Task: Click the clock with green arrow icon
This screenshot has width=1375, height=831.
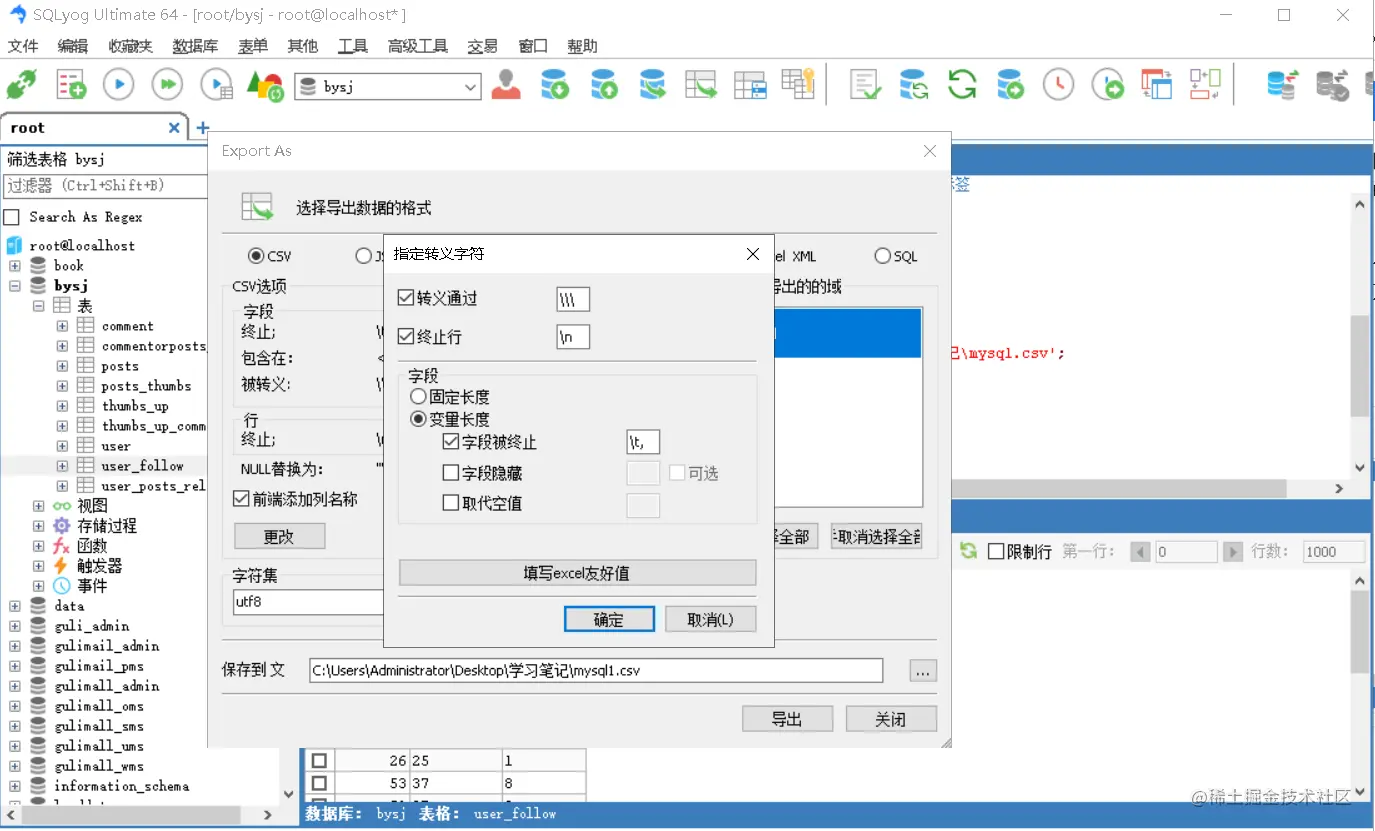Action: 1108,85
